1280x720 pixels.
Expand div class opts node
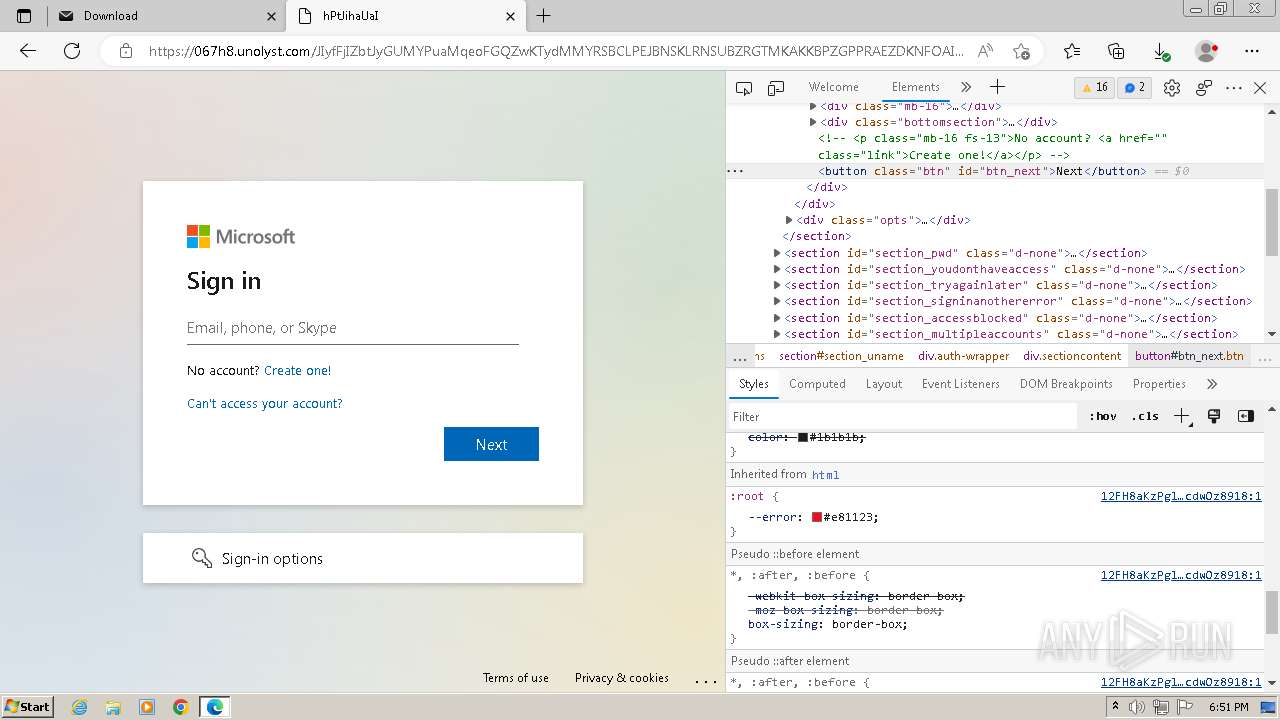click(789, 220)
